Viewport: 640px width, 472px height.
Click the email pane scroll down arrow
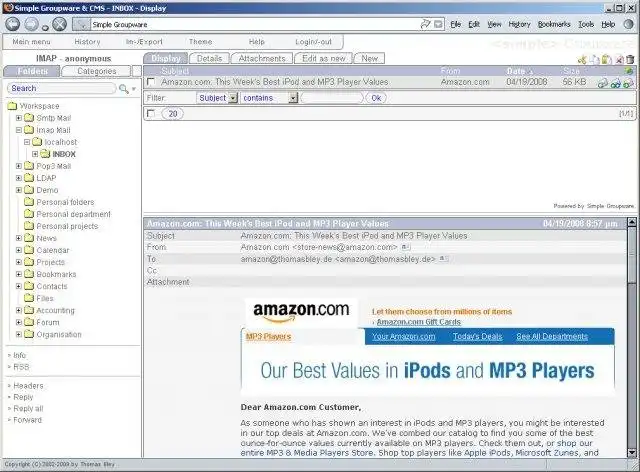(x=631, y=452)
